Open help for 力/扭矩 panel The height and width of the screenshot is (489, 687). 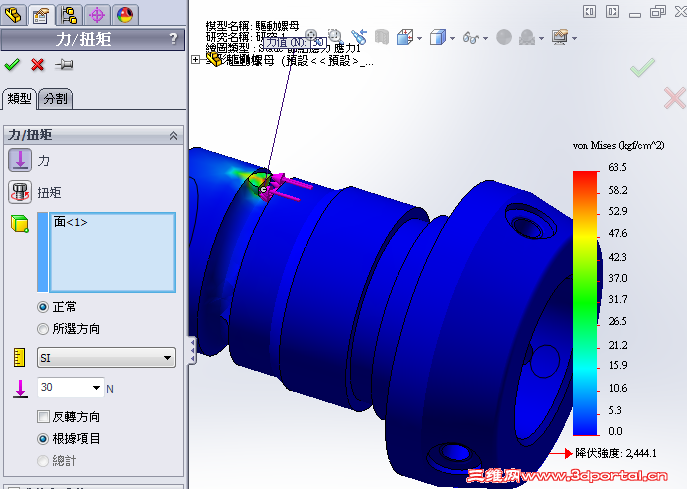coord(173,39)
